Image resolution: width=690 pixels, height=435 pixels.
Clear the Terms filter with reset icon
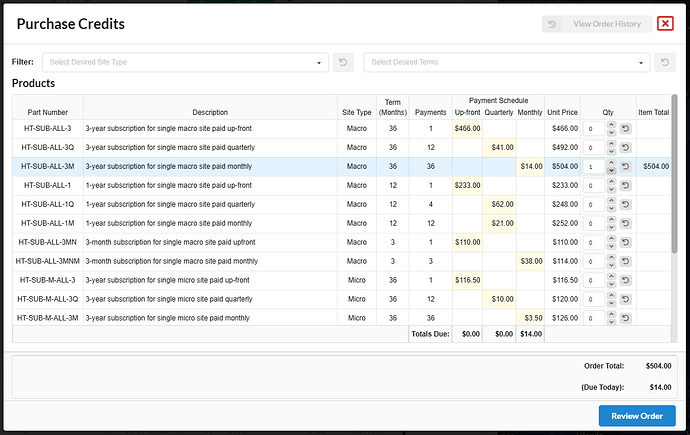pos(664,62)
